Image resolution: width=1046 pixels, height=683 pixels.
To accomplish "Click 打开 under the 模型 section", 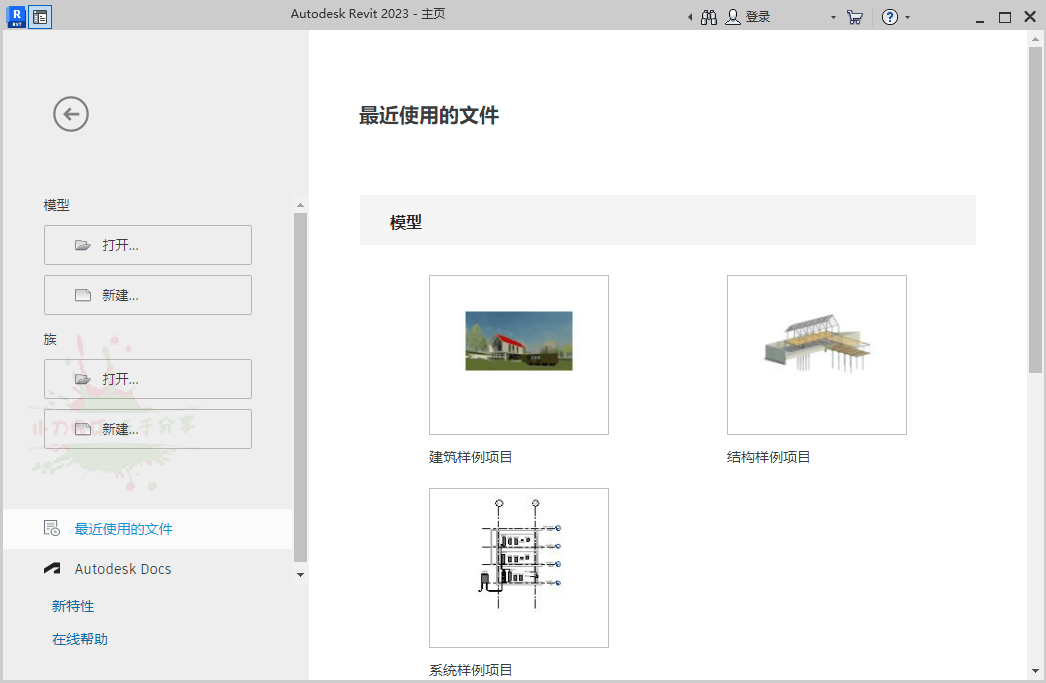I will (147, 245).
